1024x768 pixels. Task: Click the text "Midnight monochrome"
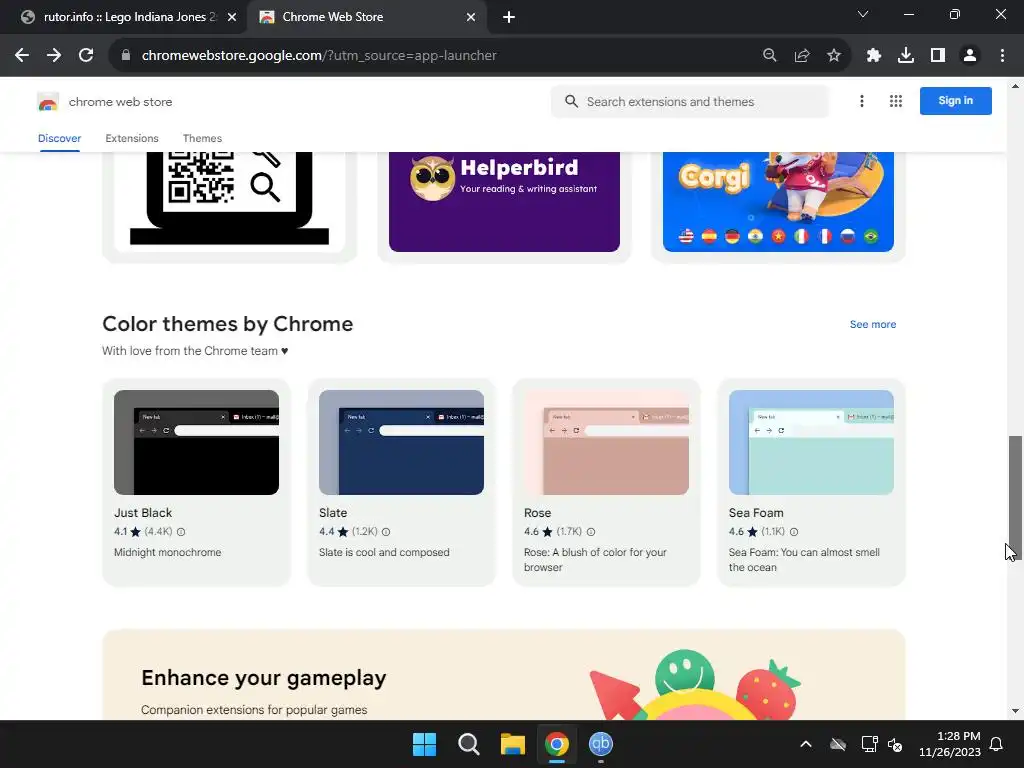pos(168,552)
